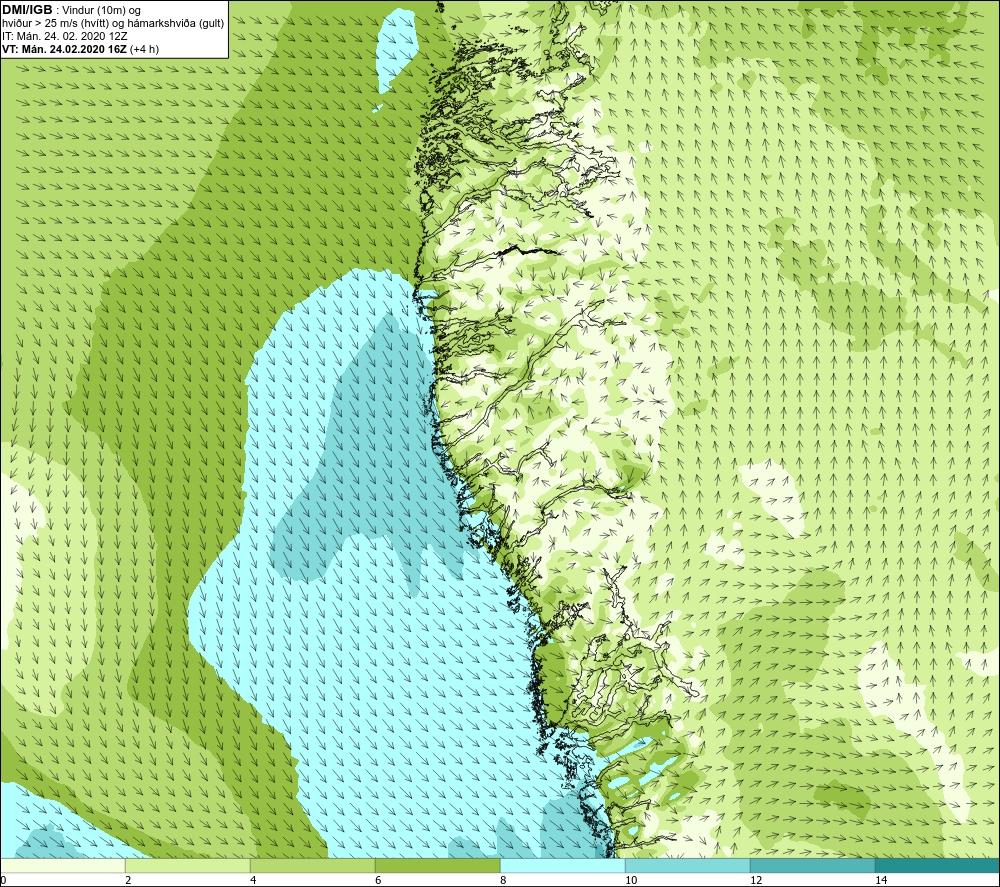The height and width of the screenshot is (887, 1000).
Task: Click the DMI/IGB title text
Action: 27,10
